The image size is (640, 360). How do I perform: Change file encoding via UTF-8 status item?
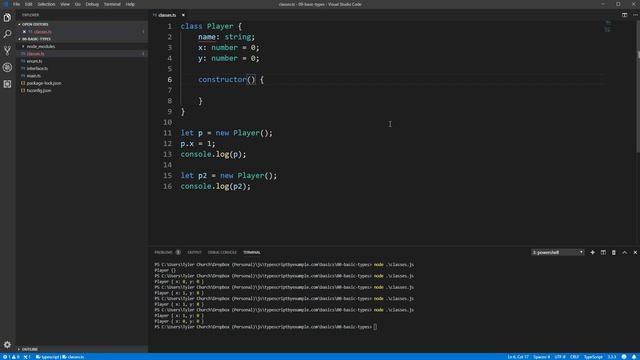560,357
